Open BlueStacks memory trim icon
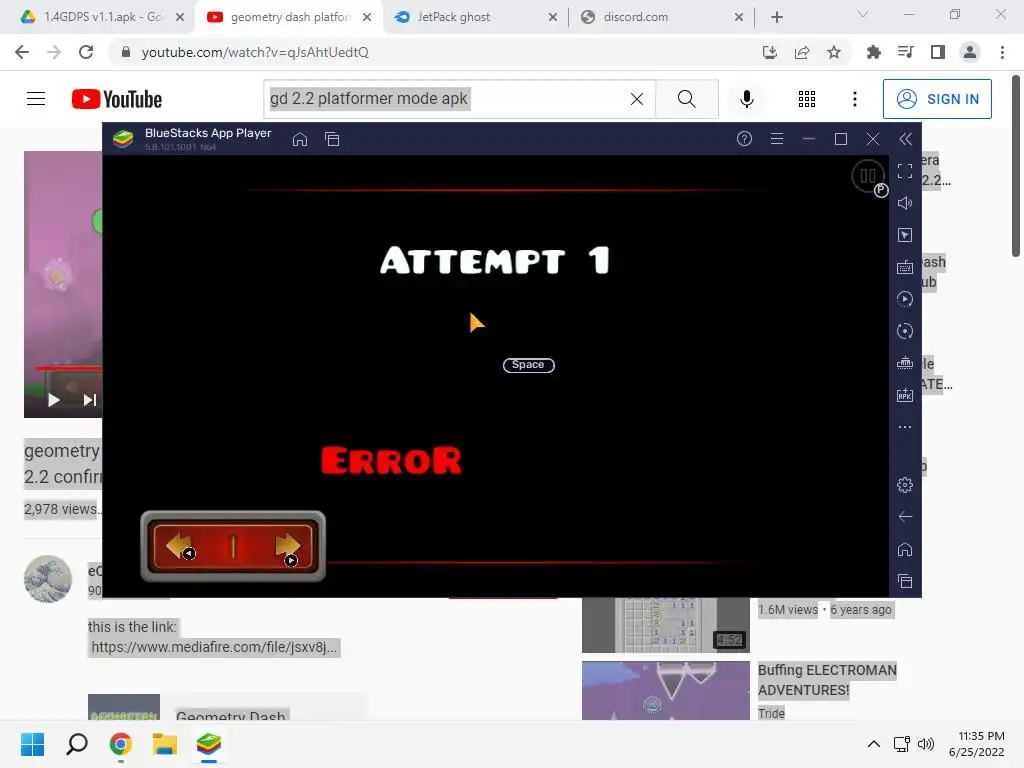Viewport: 1024px width, 768px height. point(904,363)
